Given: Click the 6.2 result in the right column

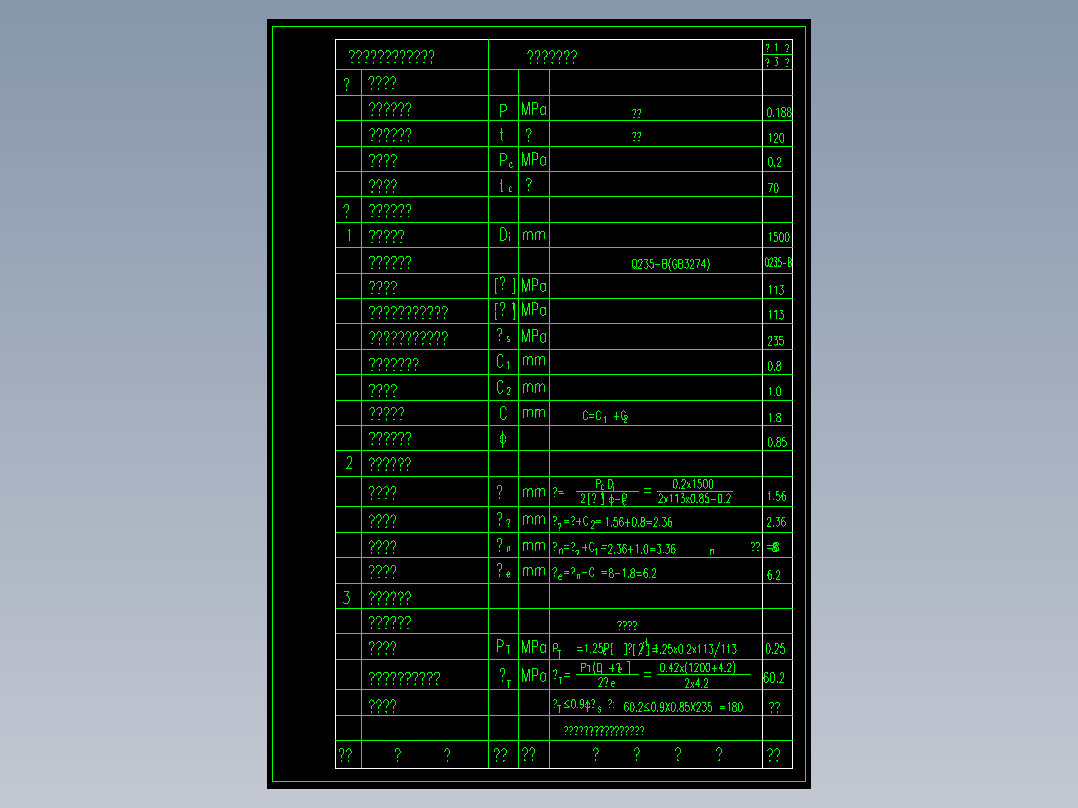Looking at the screenshot, I should pyautogui.click(x=773, y=575).
